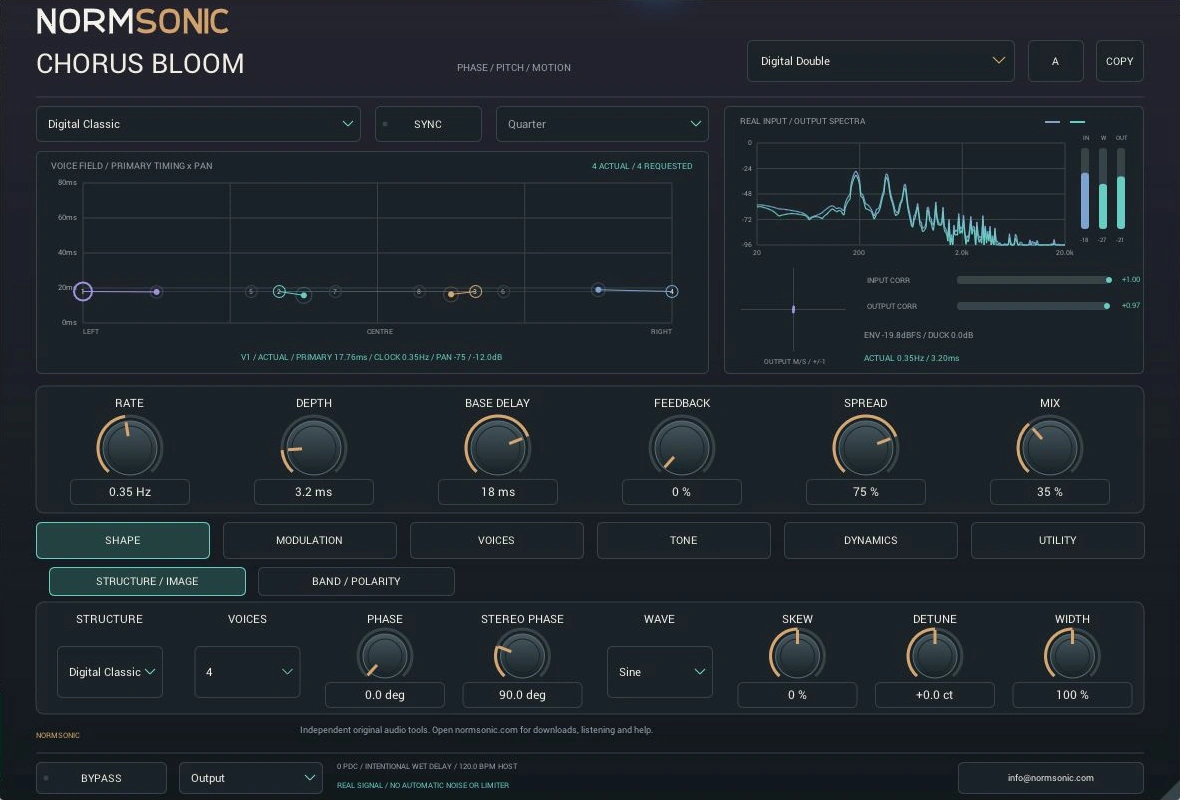Select voice node 1 in the voice field
This screenshot has height=800, width=1180.
click(83, 291)
